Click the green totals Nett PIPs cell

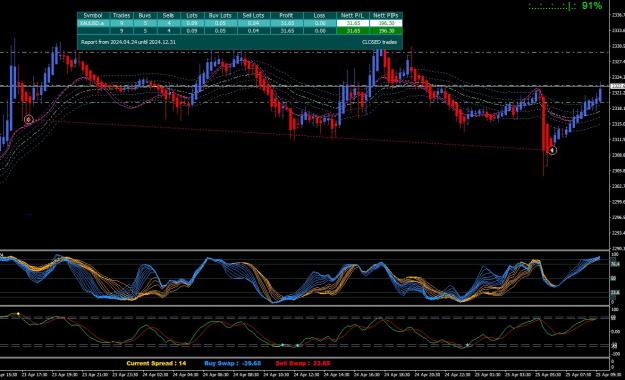[385, 31]
